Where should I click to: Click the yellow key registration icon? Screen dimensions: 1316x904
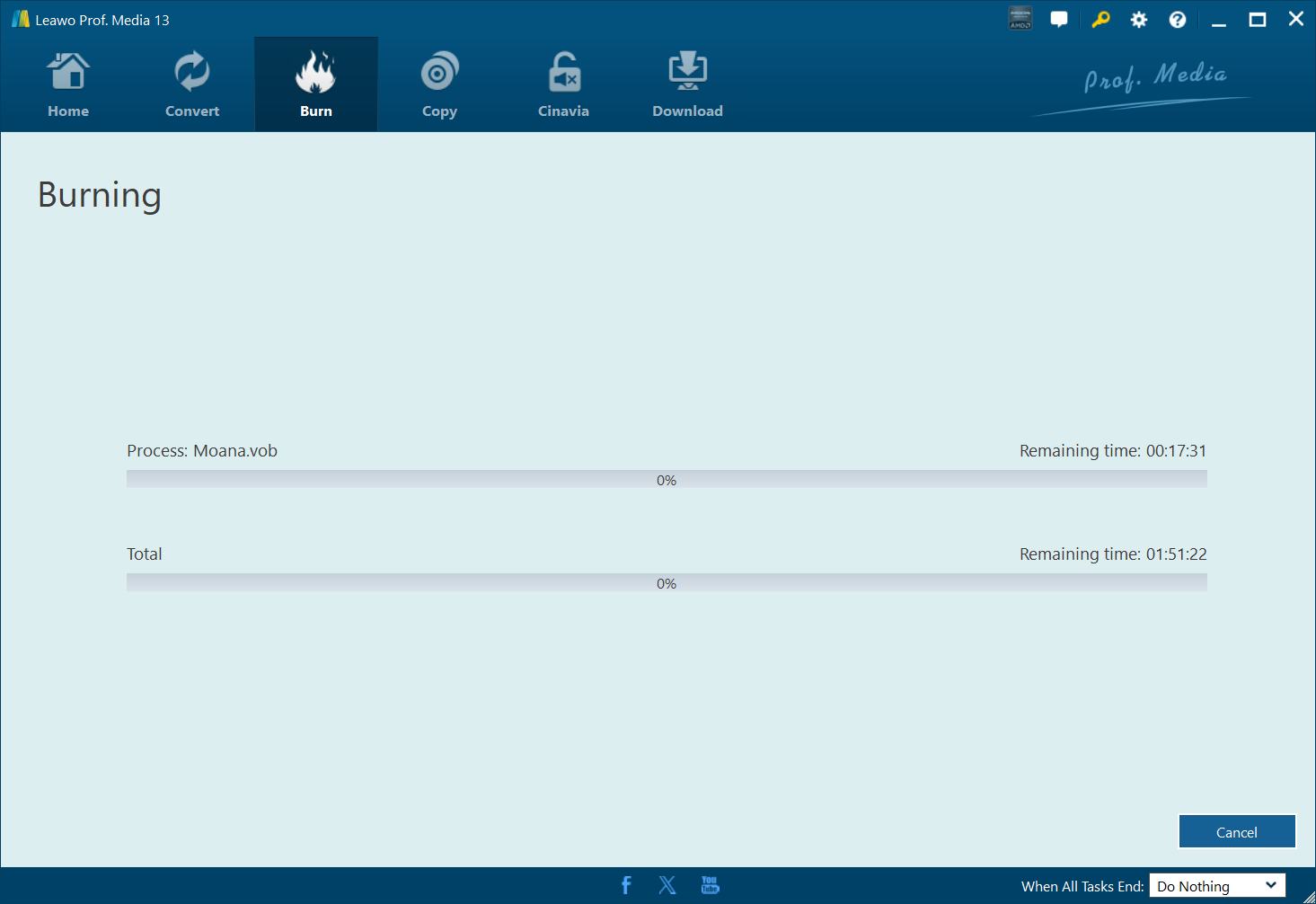tap(1100, 19)
